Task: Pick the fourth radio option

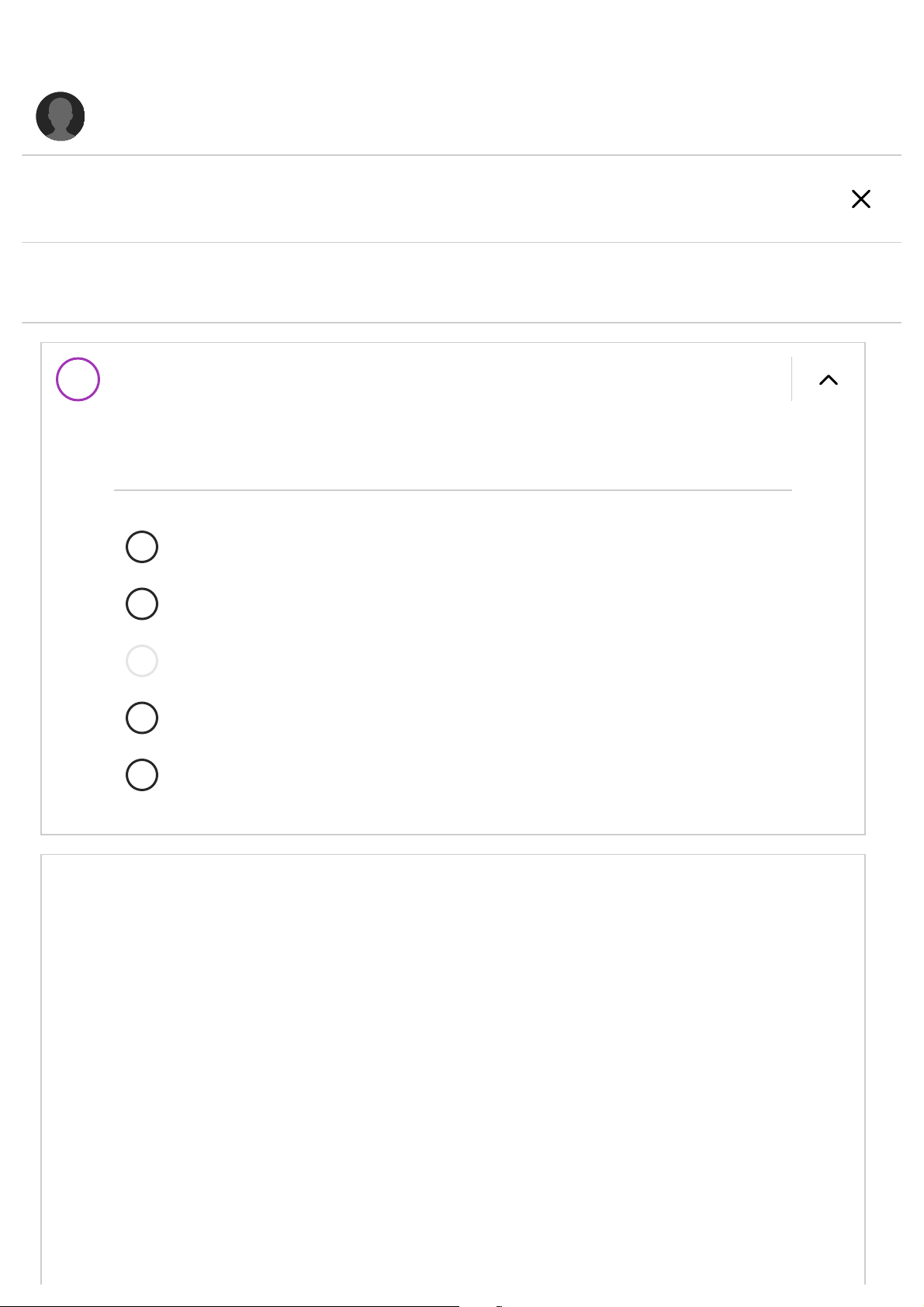Action: pyautogui.click(x=142, y=717)
